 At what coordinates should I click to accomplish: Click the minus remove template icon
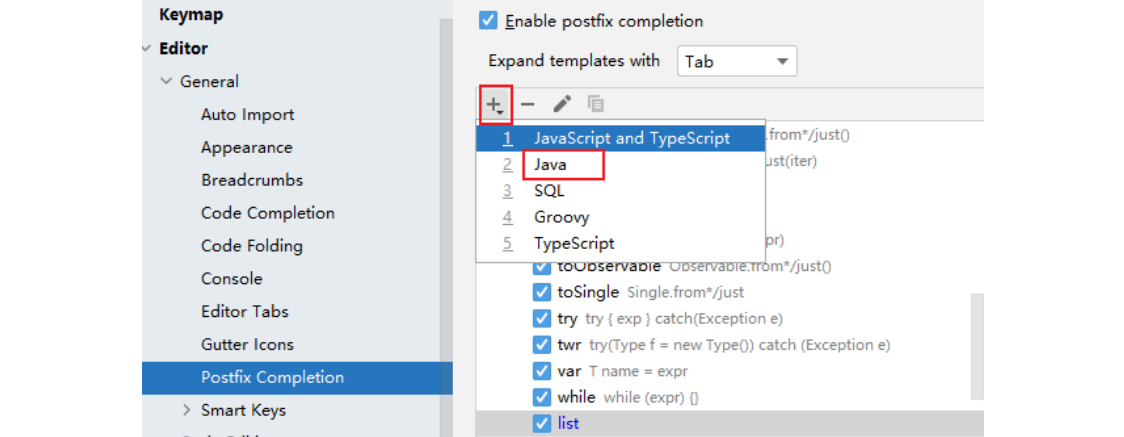tap(528, 104)
